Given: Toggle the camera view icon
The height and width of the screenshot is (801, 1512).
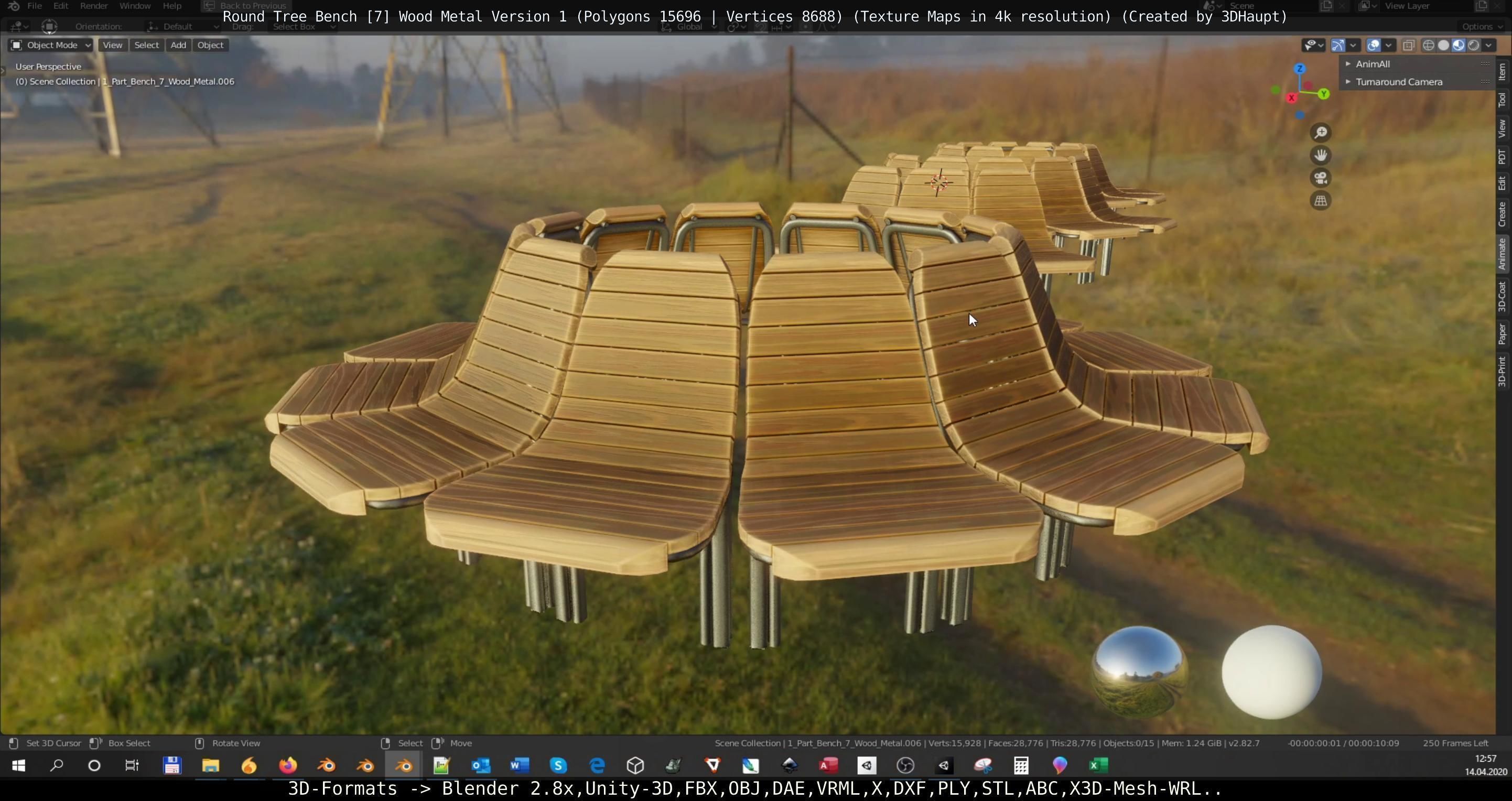Looking at the screenshot, I should point(1321,178).
